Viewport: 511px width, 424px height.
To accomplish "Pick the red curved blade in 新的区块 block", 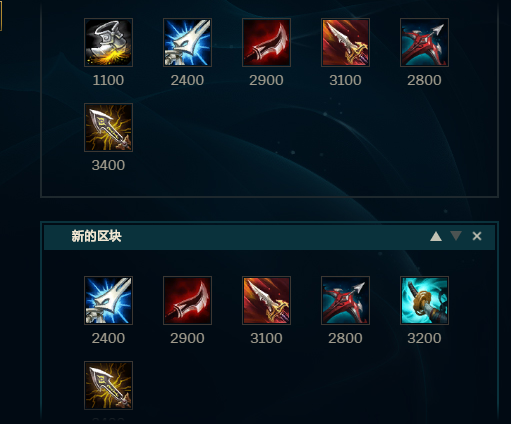I will click(x=187, y=300).
